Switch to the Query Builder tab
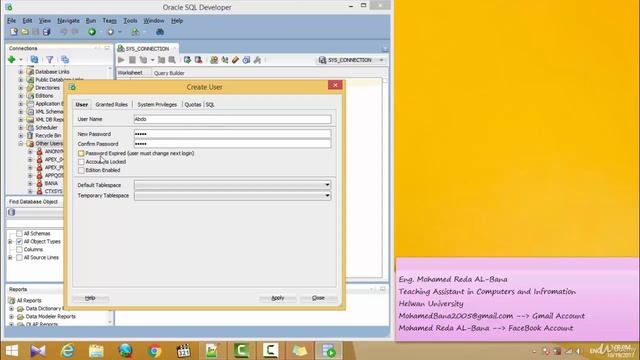The height and width of the screenshot is (360, 640). [x=169, y=73]
